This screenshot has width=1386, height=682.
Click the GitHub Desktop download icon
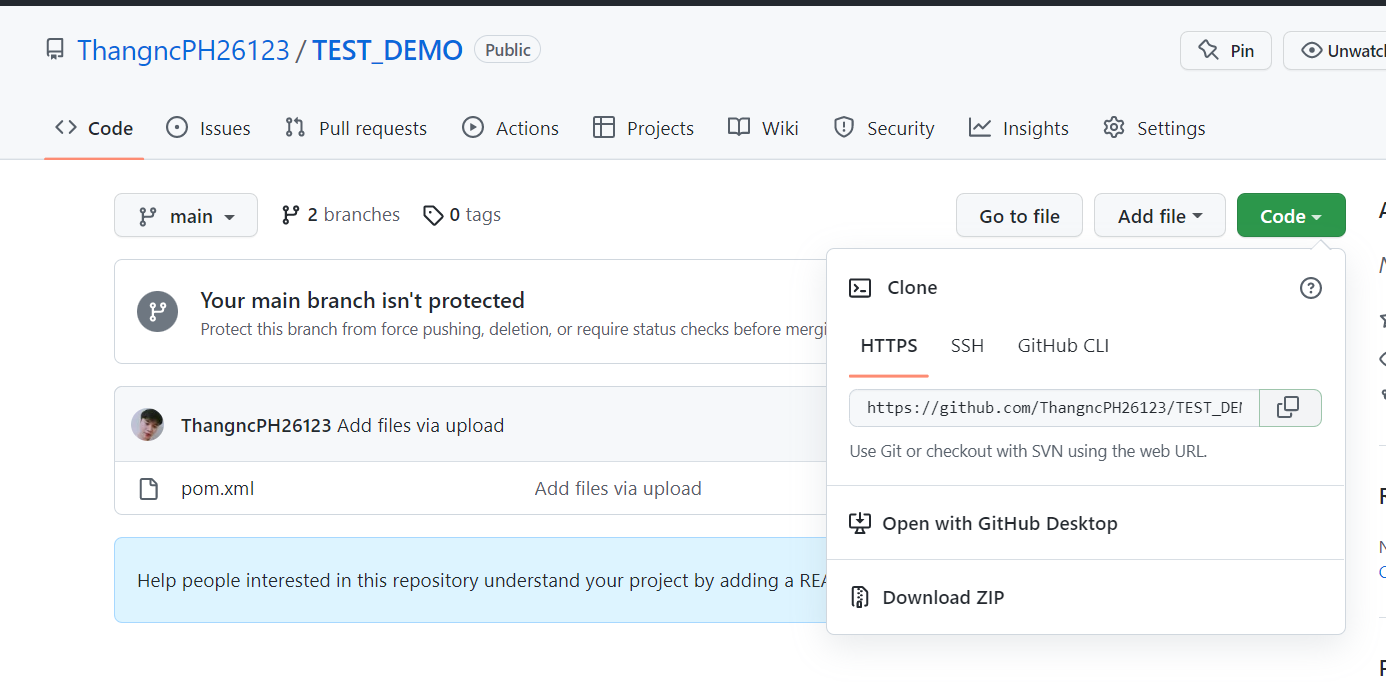[x=860, y=523]
